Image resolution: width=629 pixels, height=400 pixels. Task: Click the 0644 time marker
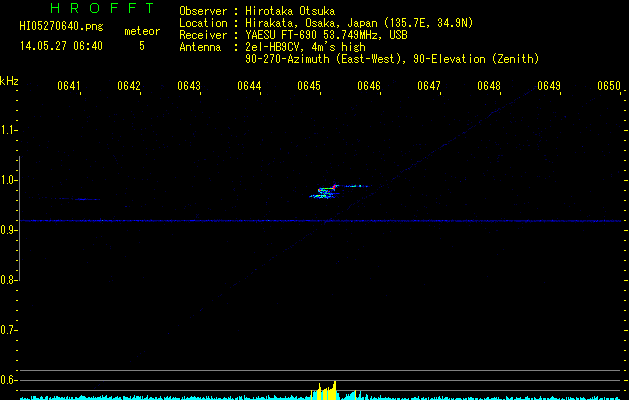[x=249, y=86]
